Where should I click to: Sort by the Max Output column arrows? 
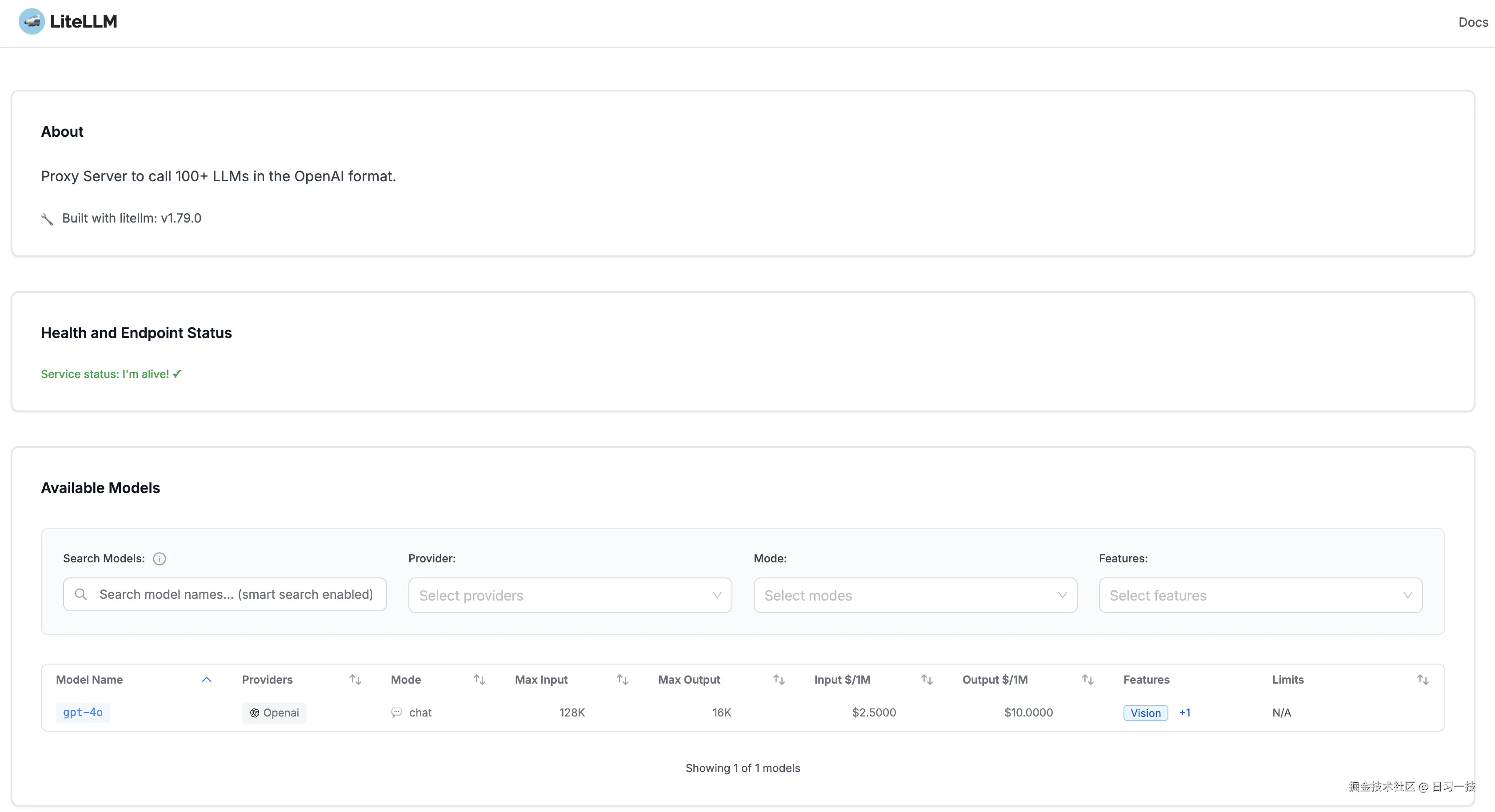point(779,680)
